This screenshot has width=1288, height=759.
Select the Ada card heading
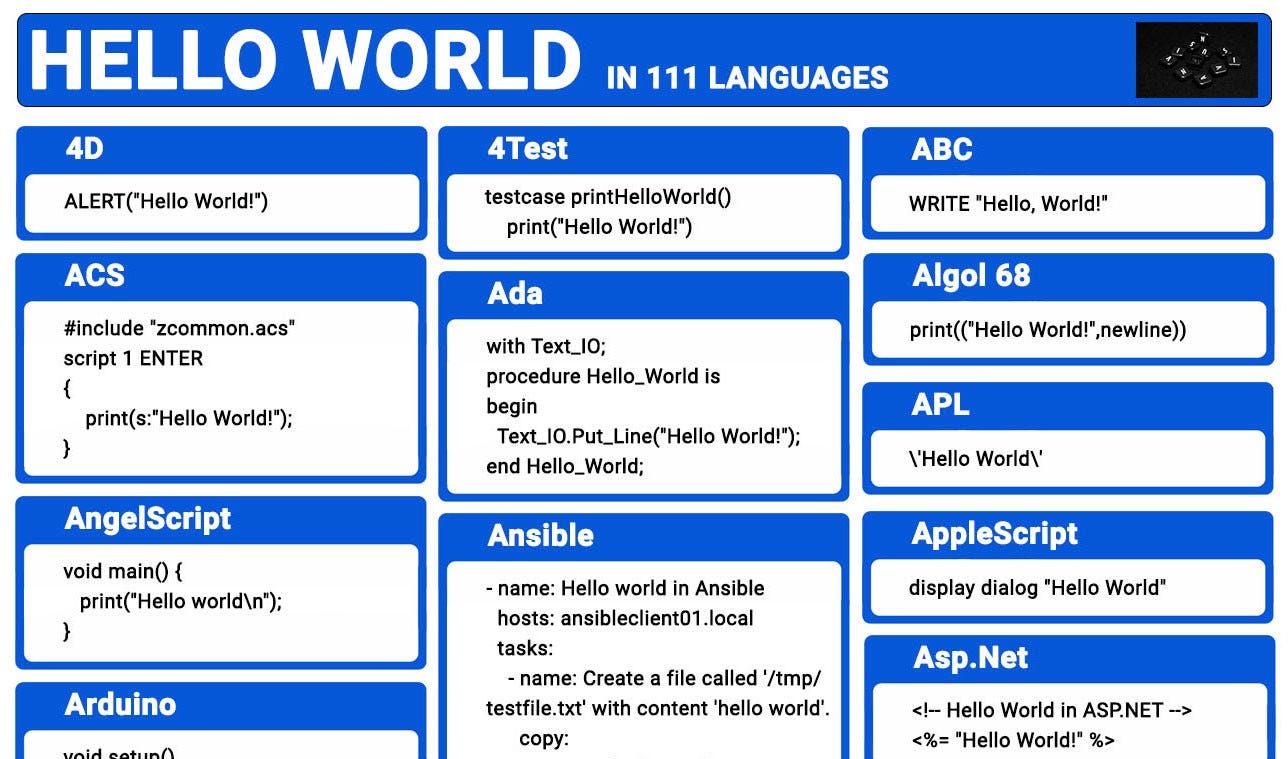pyautogui.click(x=515, y=294)
